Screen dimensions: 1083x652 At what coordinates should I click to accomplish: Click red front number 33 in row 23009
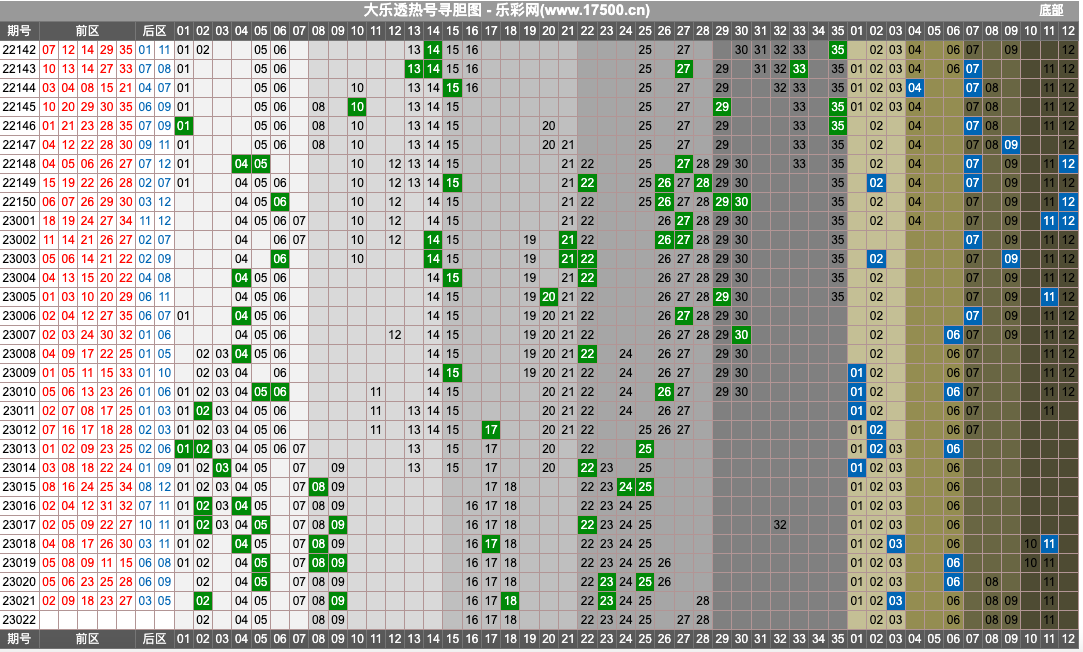coord(126,373)
